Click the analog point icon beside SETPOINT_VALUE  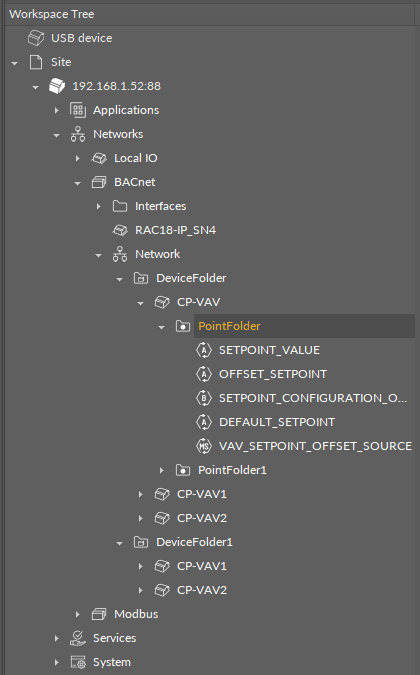204,350
